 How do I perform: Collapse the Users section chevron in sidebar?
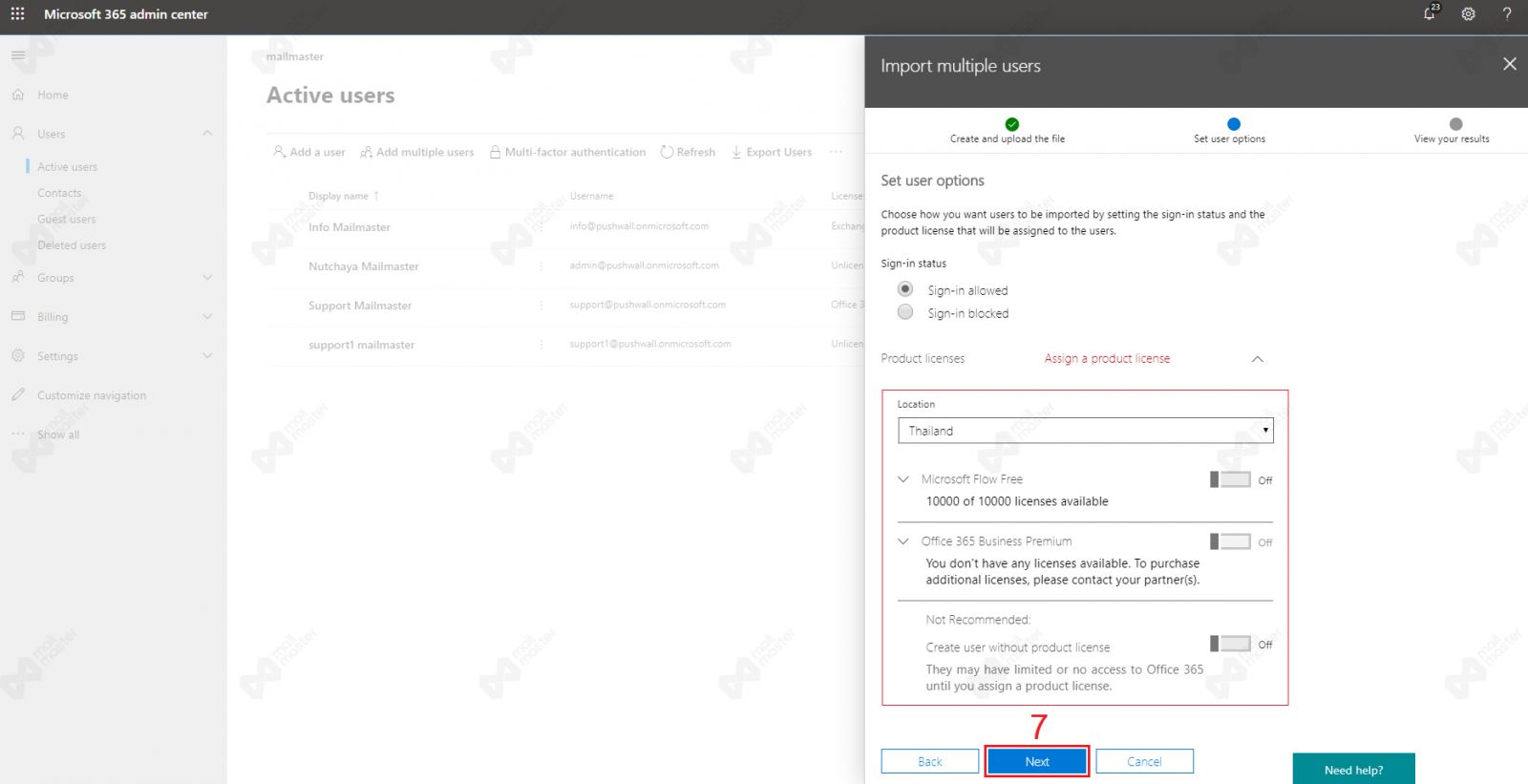pos(207,134)
